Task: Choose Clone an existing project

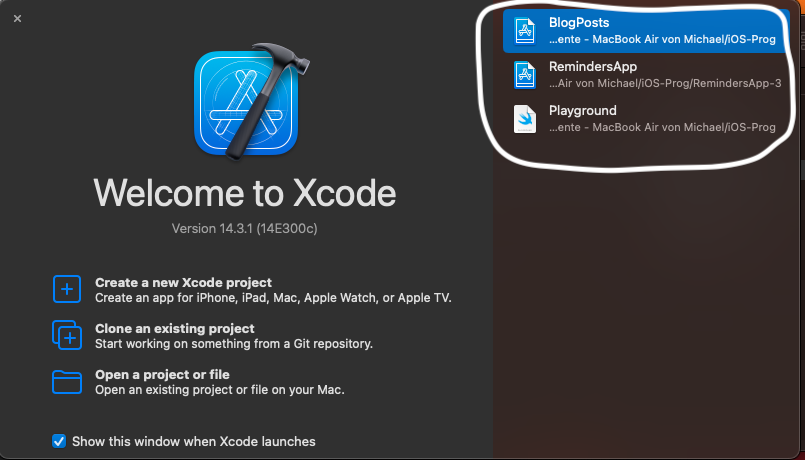Action: (213, 336)
